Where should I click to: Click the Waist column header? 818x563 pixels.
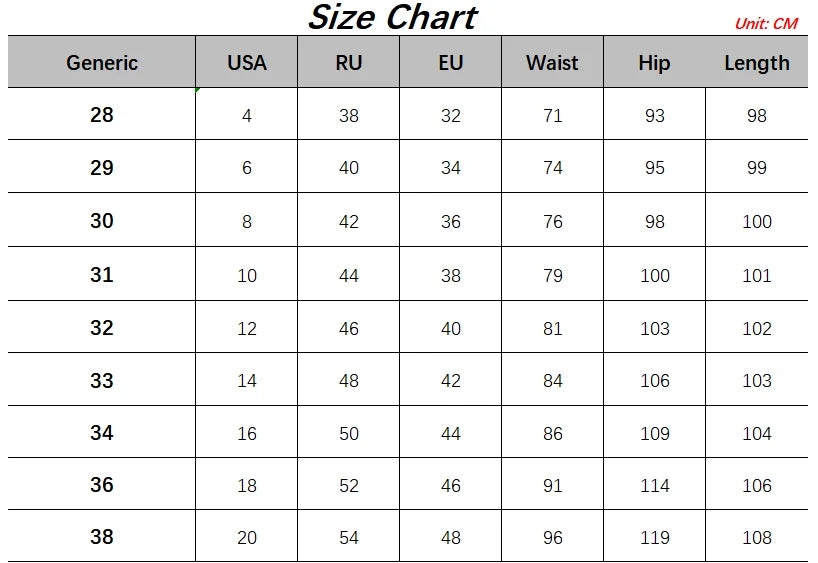[553, 63]
